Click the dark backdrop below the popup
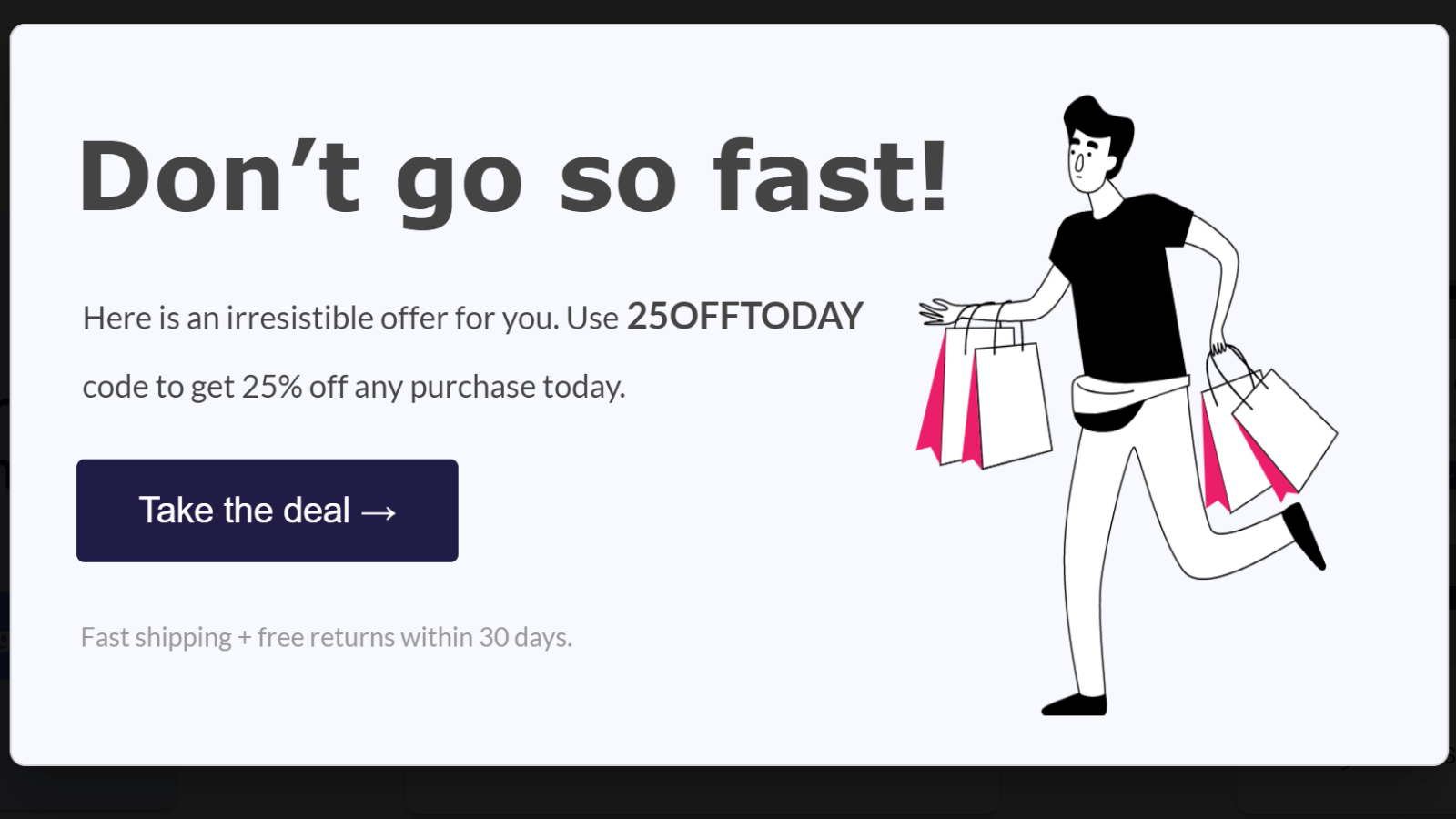Screen dimensions: 1456x819 [728, 794]
